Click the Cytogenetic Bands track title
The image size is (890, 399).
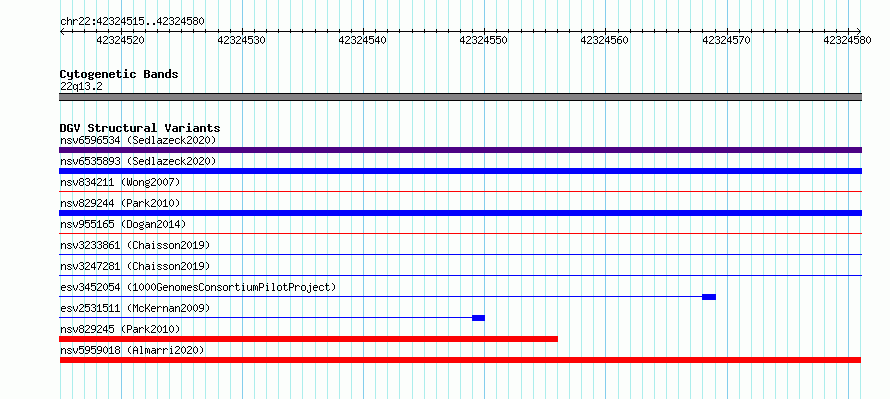pos(119,74)
